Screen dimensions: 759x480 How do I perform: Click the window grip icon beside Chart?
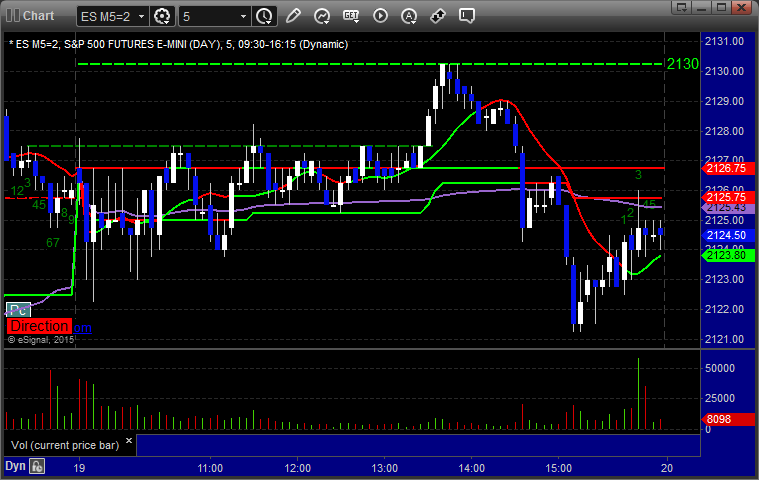(13, 15)
